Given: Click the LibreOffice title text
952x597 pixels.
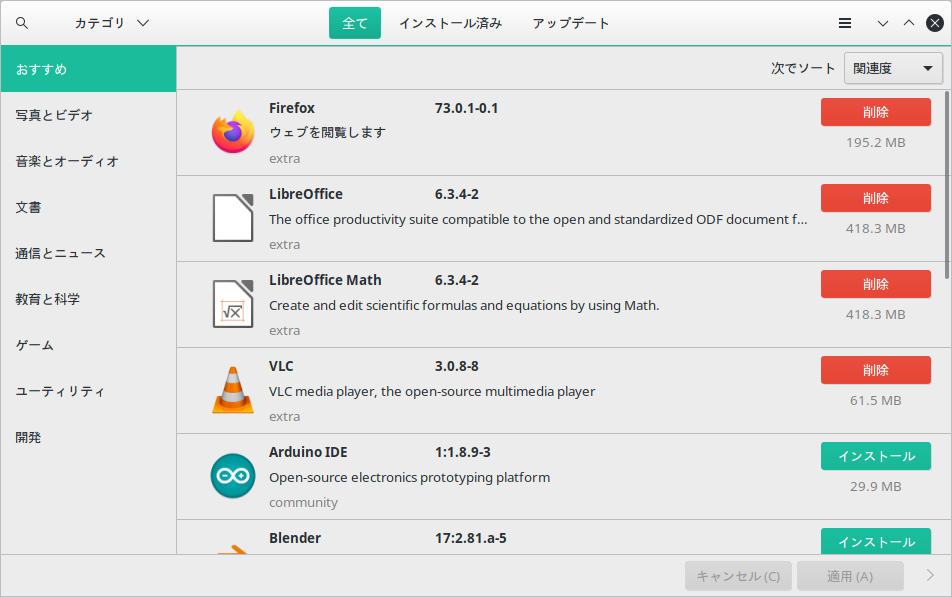Looking at the screenshot, I should [x=306, y=194].
